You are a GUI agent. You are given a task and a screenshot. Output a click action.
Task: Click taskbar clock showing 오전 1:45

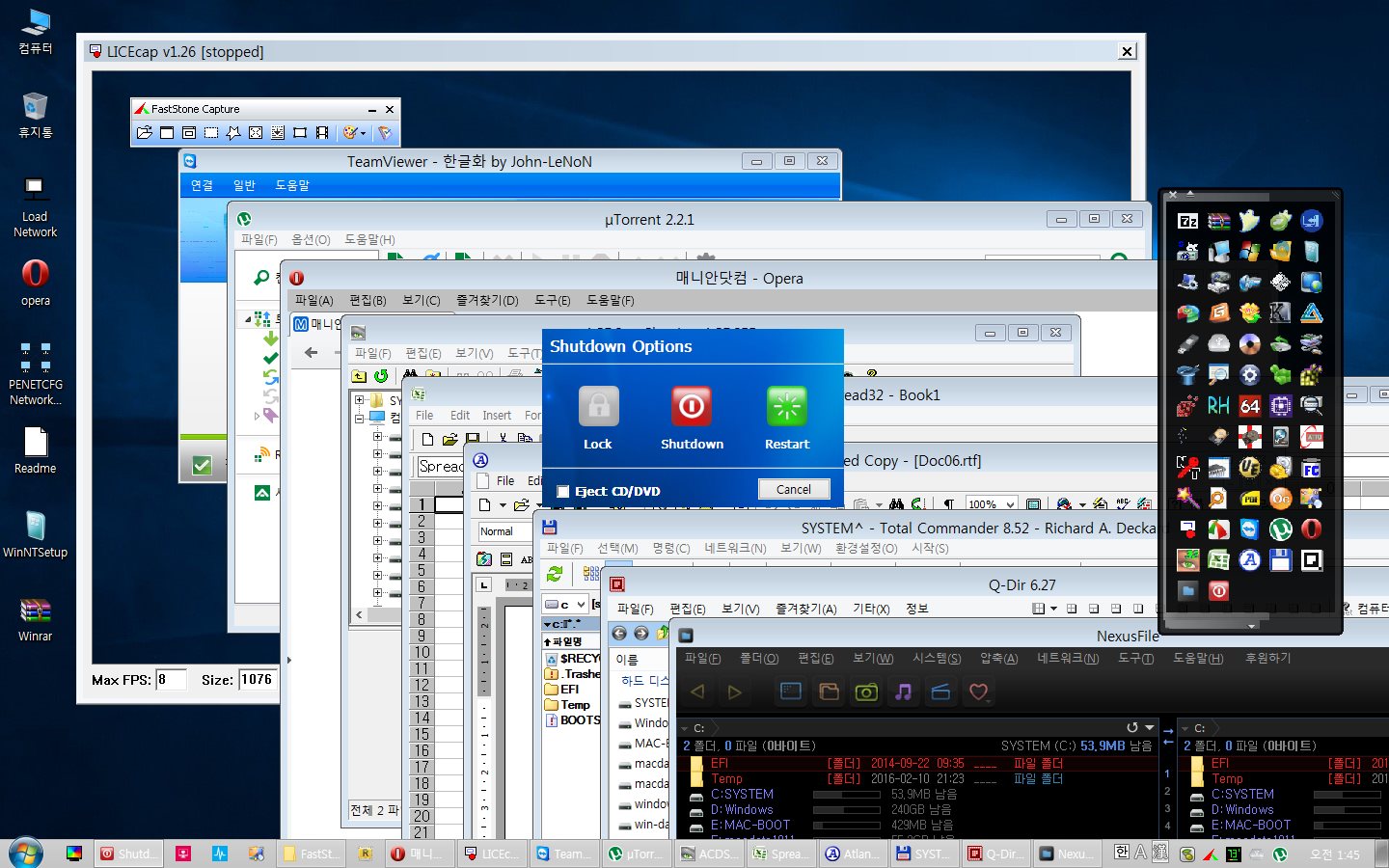point(1335,854)
